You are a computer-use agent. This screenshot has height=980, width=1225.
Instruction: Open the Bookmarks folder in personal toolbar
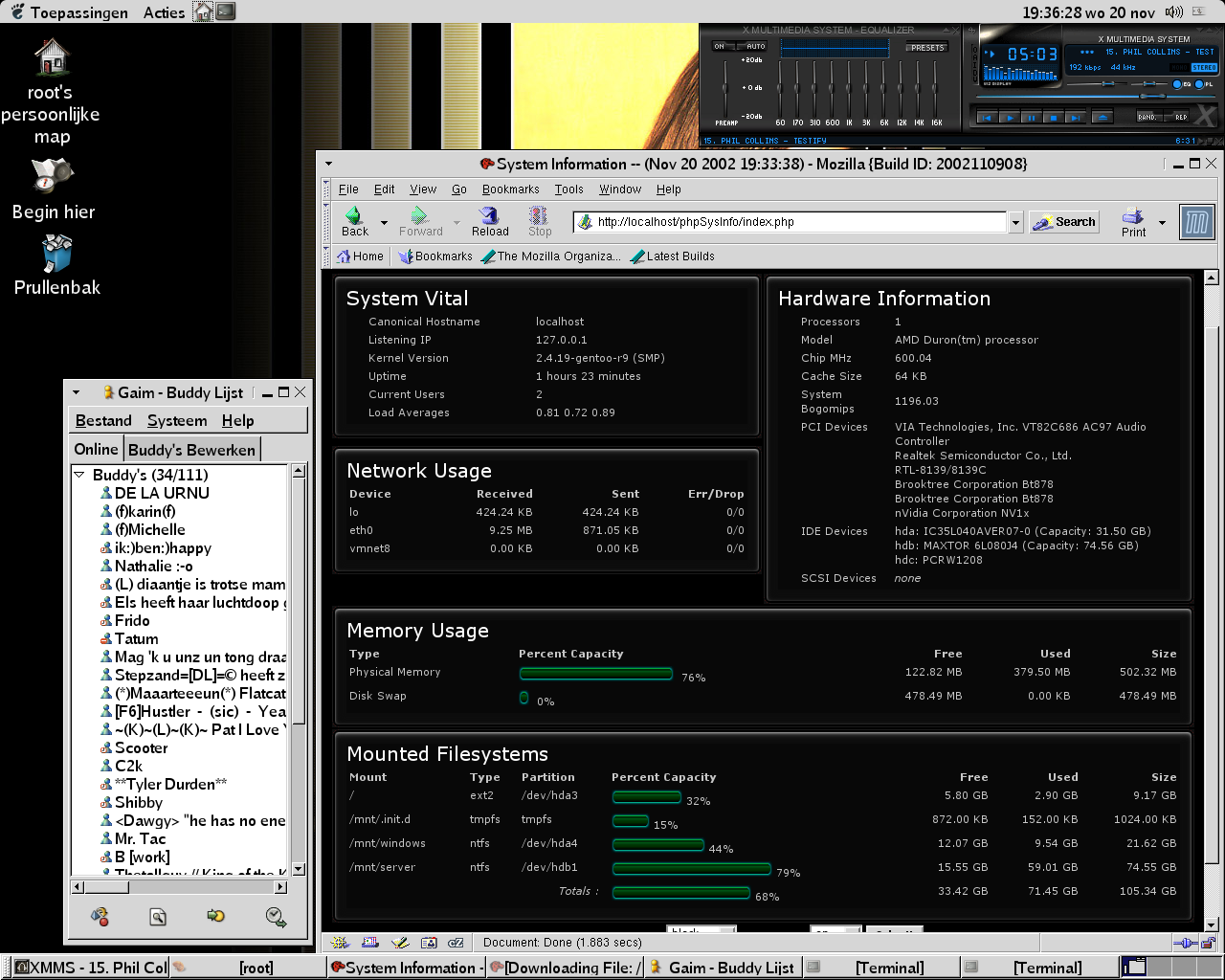point(435,256)
